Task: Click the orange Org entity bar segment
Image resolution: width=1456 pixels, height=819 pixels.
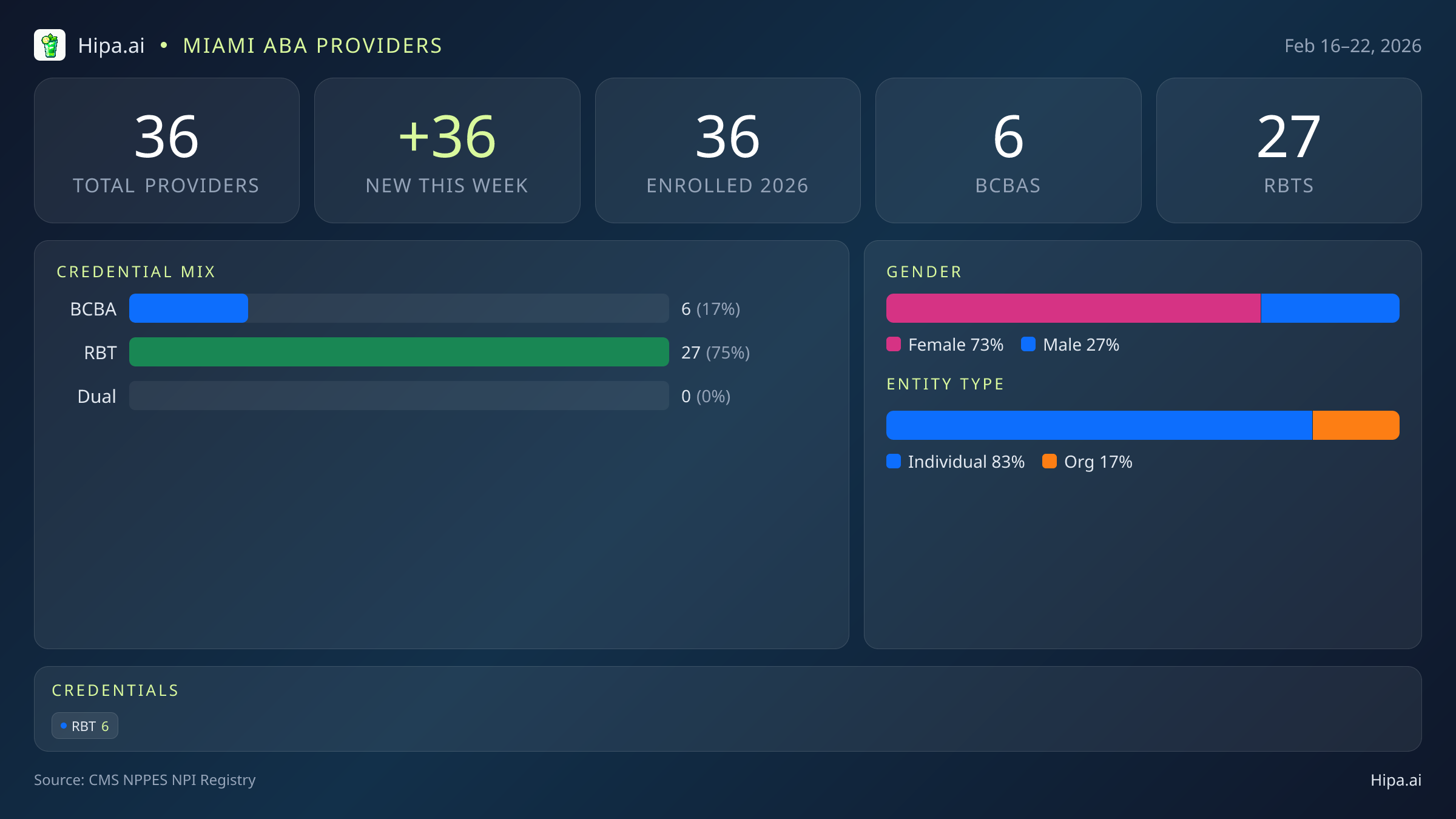Action: (x=1356, y=426)
